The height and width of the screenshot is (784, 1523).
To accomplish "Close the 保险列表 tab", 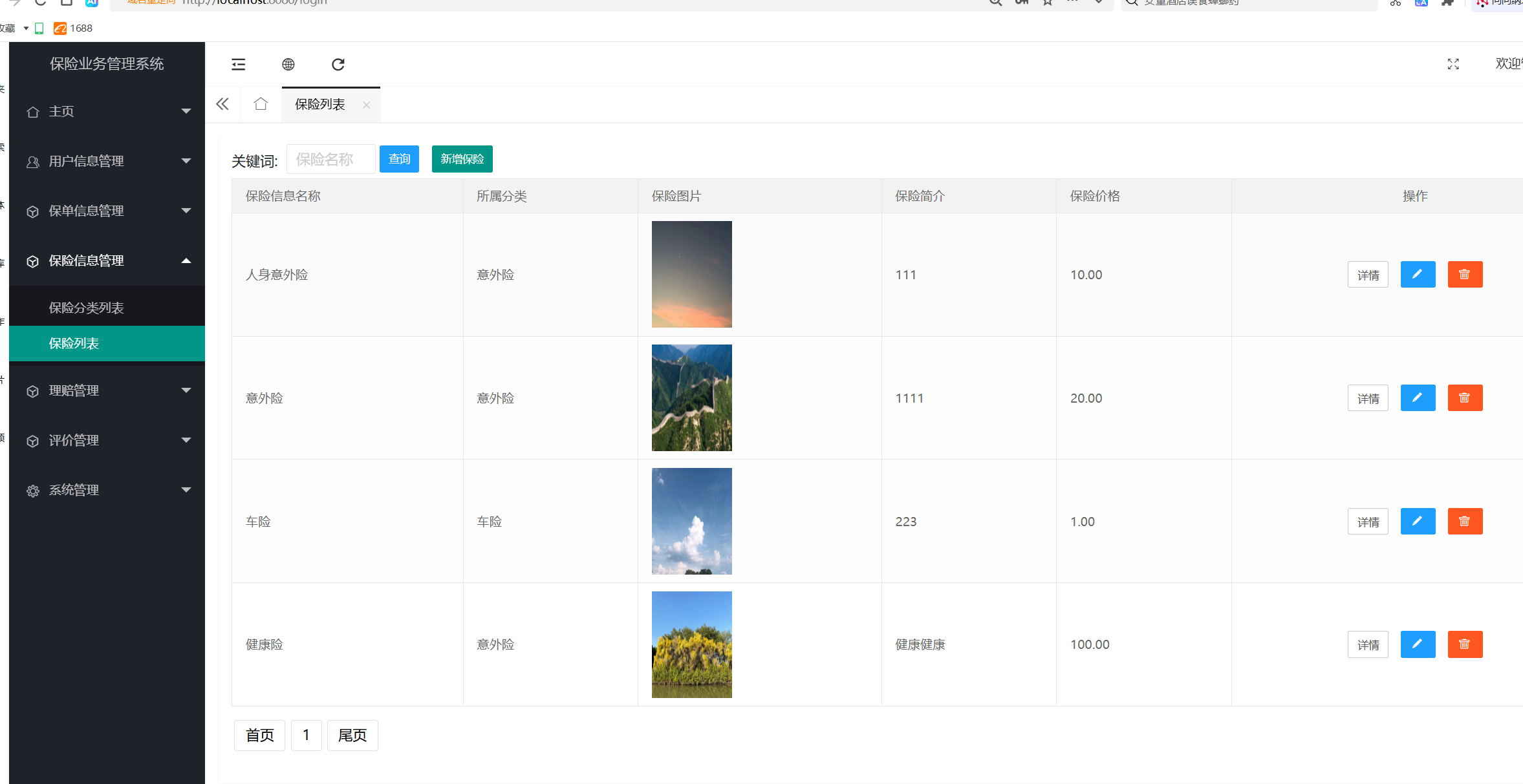I will pyautogui.click(x=367, y=105).
